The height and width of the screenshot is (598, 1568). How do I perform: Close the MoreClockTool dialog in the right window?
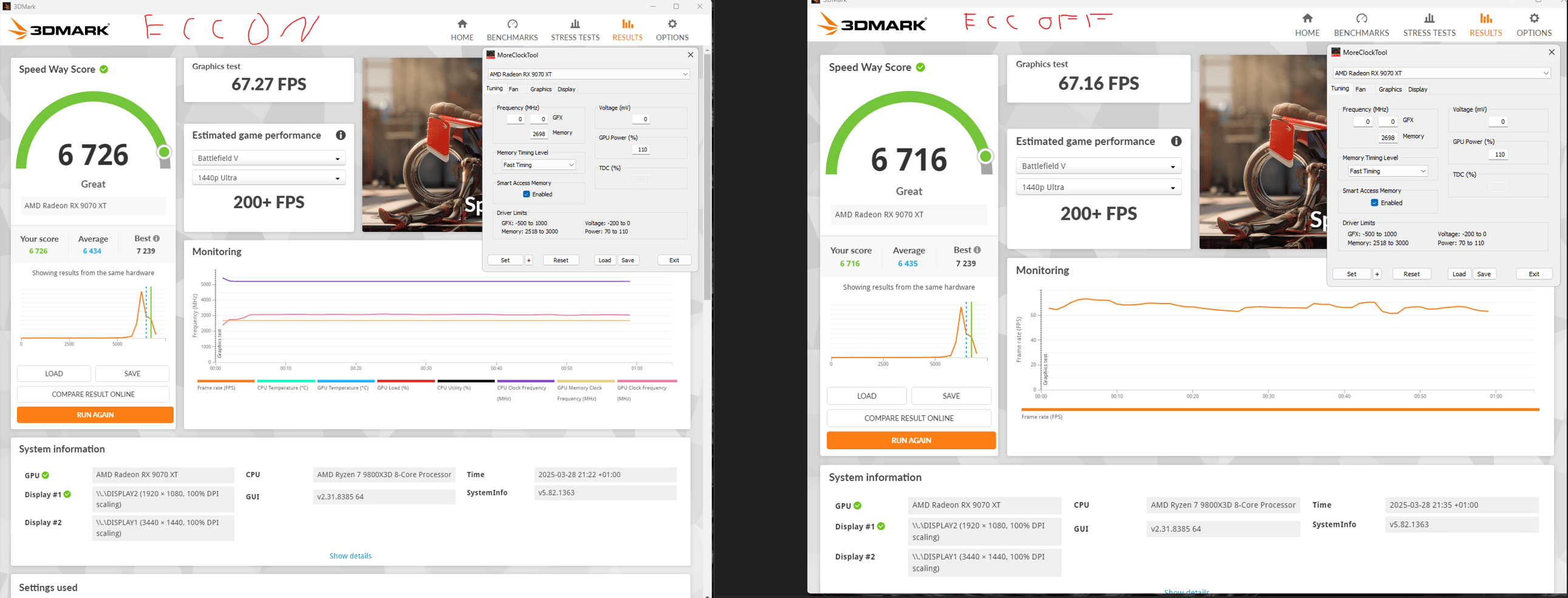point(1552,52)
